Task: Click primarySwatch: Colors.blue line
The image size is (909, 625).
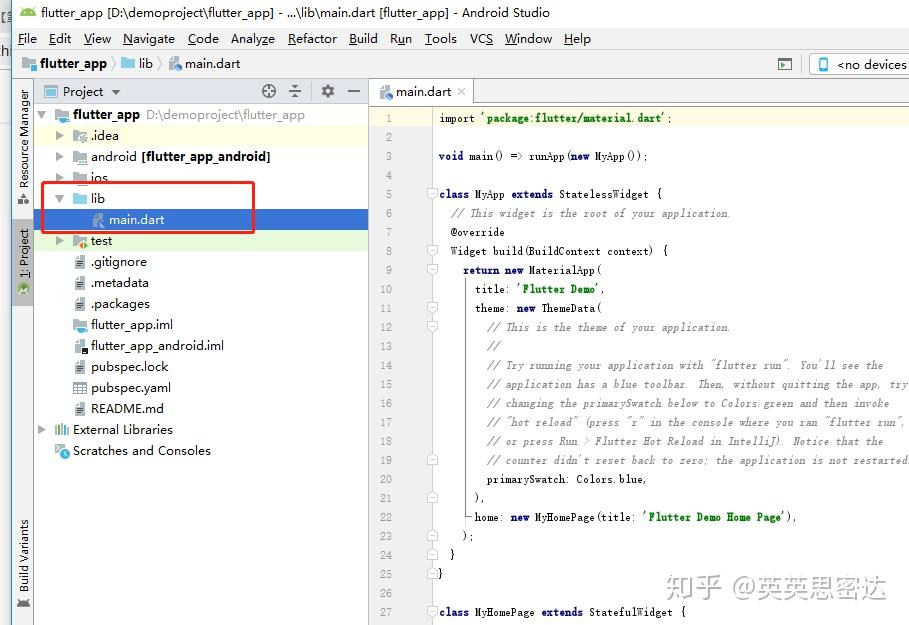Action: tap(566, 479)
